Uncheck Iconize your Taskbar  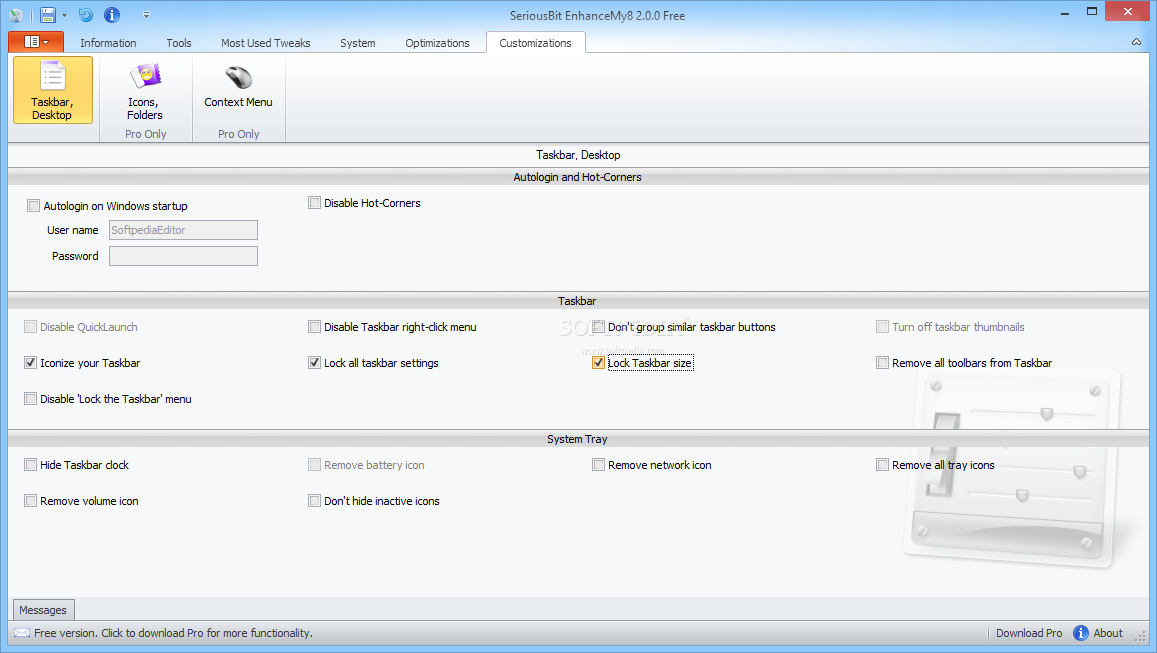coord(30,363)
